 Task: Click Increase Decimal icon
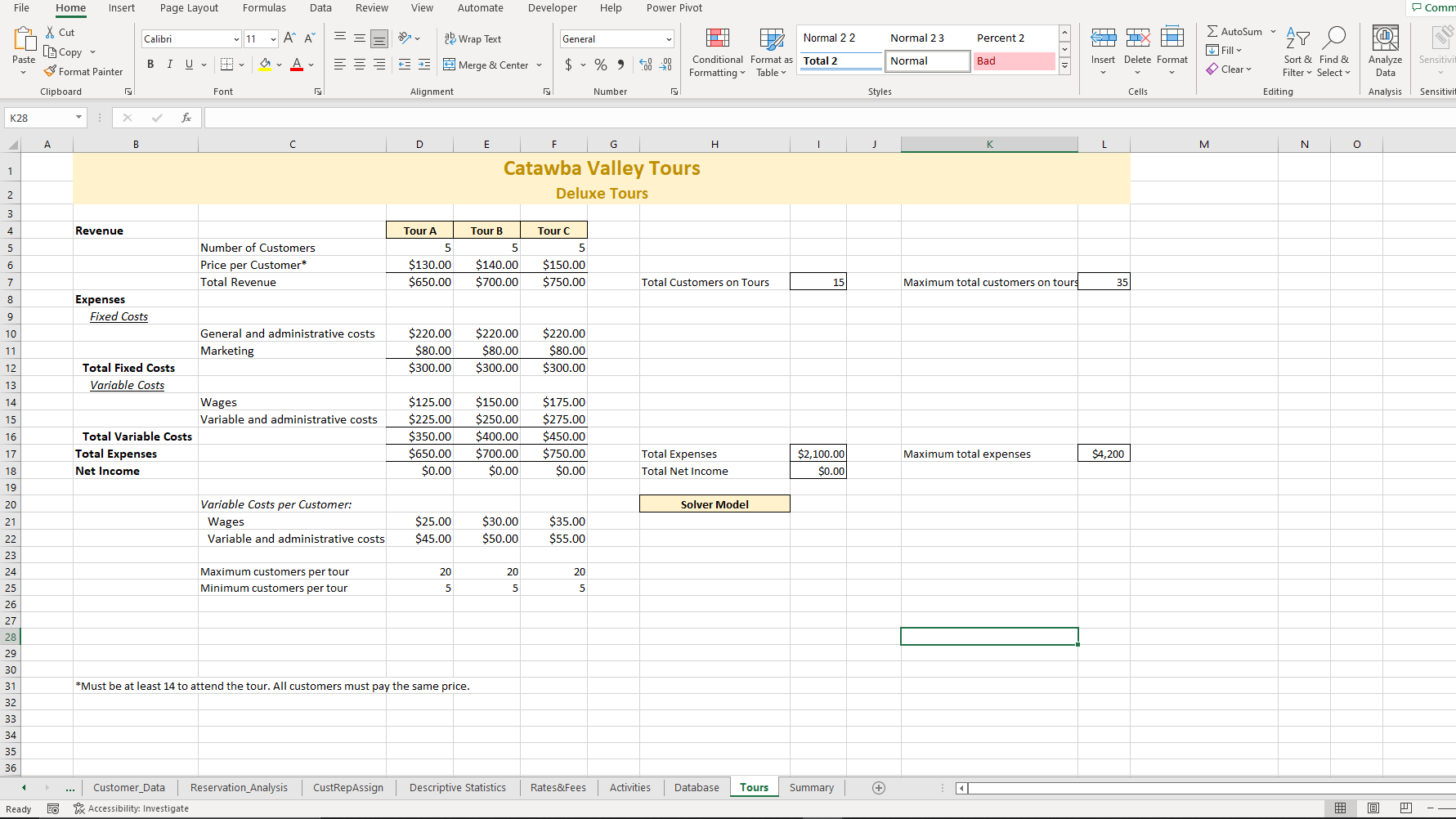pos(646,65)
